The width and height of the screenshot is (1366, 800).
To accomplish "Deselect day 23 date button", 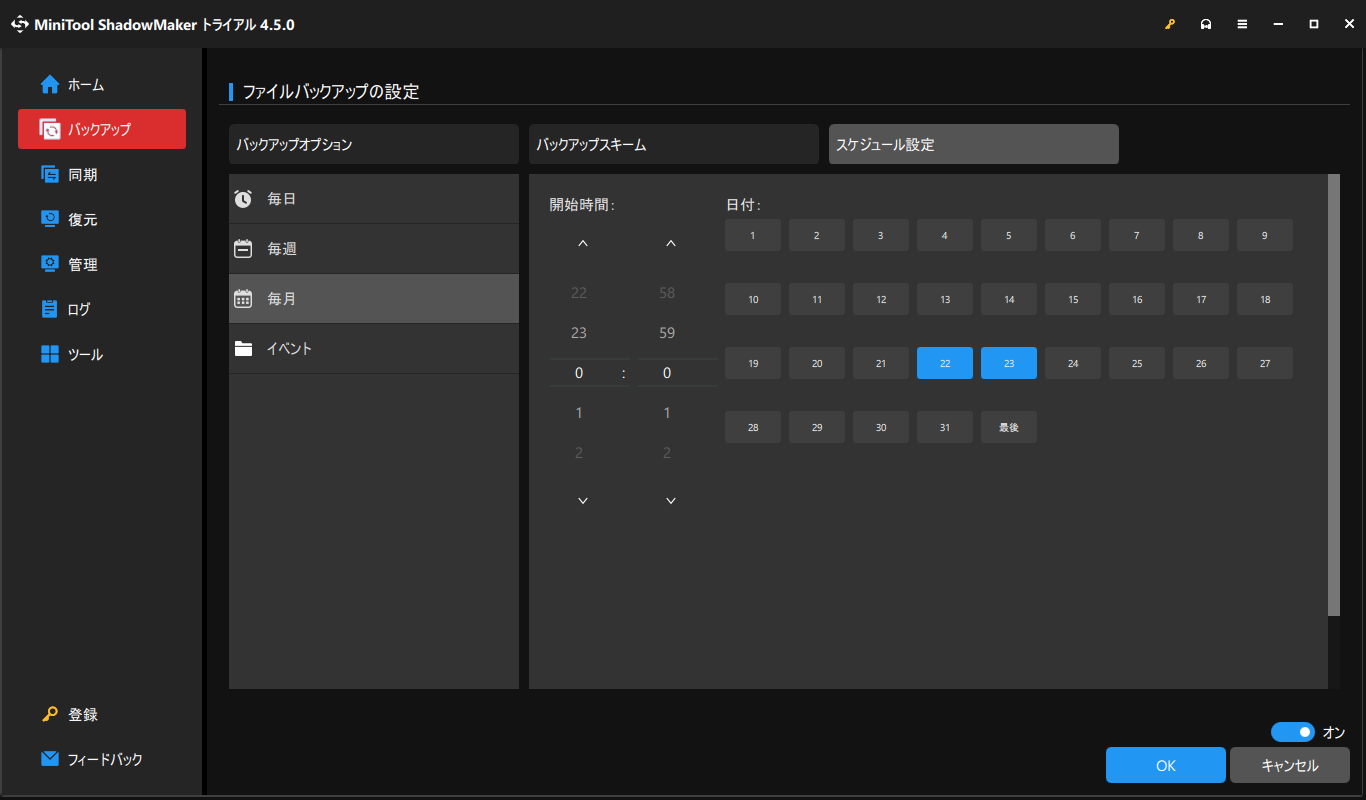I will point(1009,363).
